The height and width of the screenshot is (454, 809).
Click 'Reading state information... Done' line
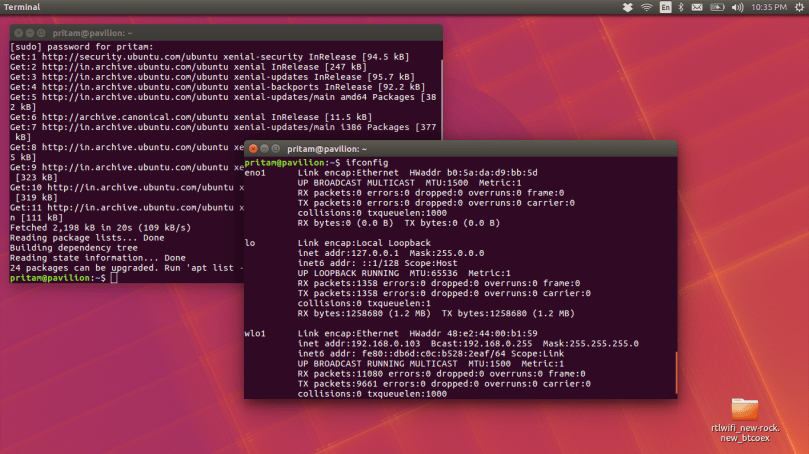coord(98,258)
